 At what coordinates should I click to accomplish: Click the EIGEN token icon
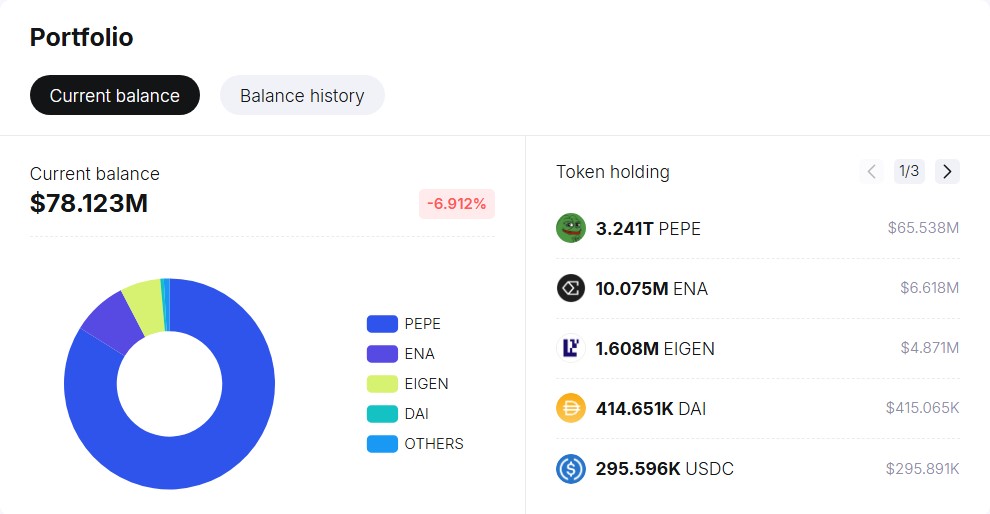coord(570,348)
